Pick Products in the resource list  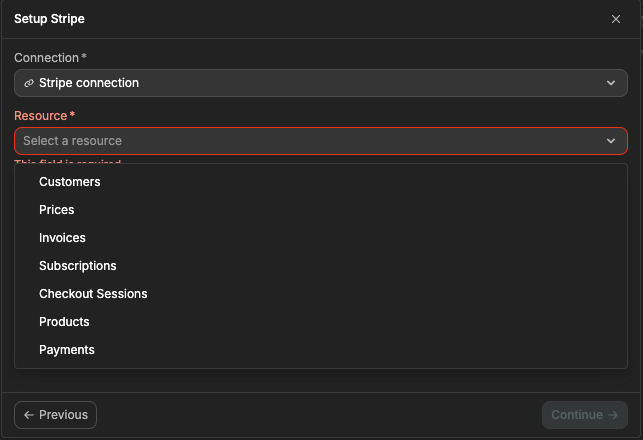[x=321, y=322]
